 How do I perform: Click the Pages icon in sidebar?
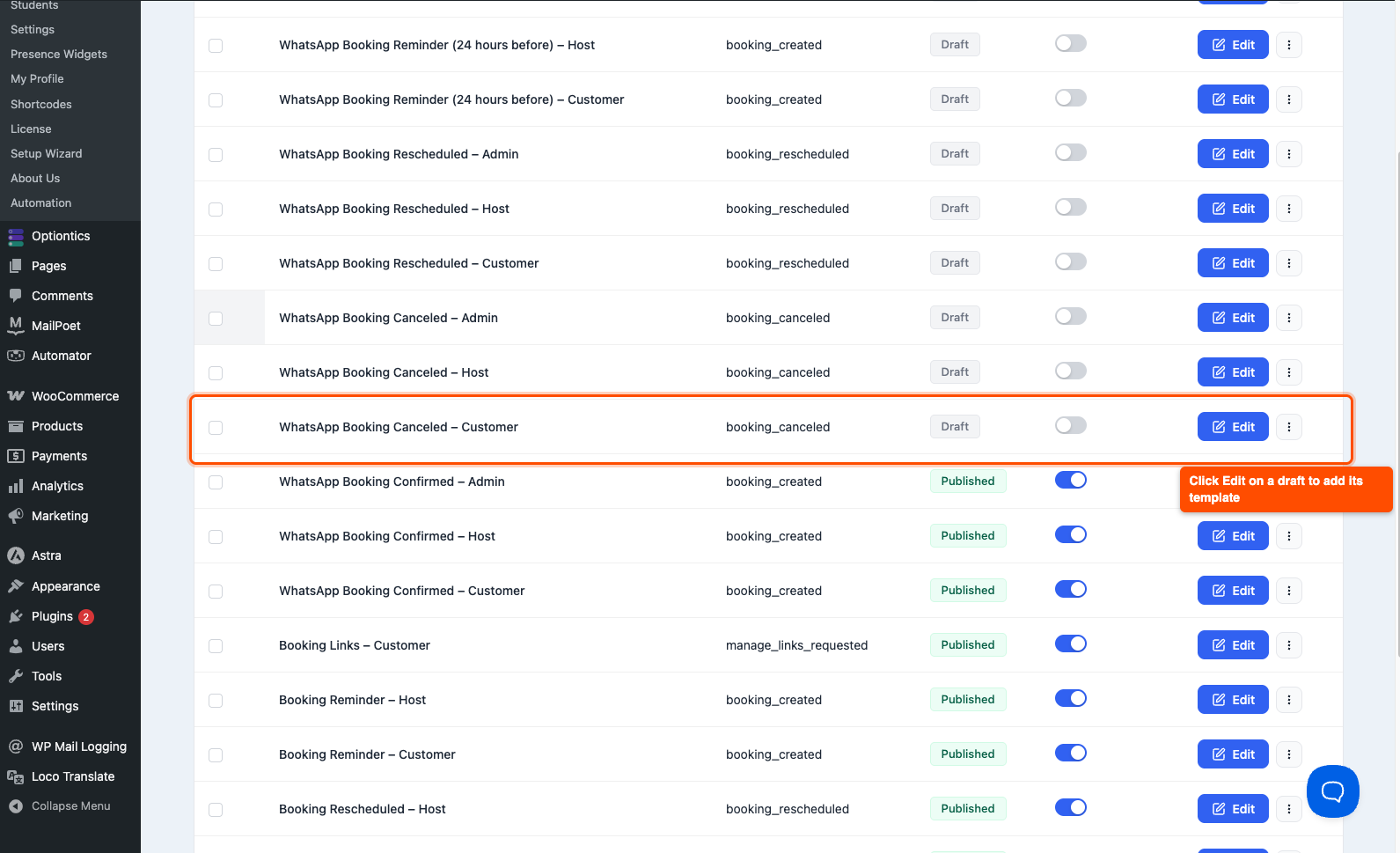16,266
